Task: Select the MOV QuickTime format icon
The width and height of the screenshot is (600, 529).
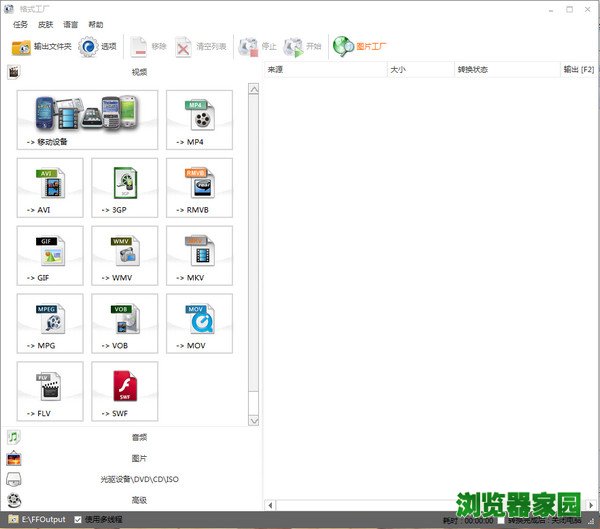Action: tap(199, 323)
